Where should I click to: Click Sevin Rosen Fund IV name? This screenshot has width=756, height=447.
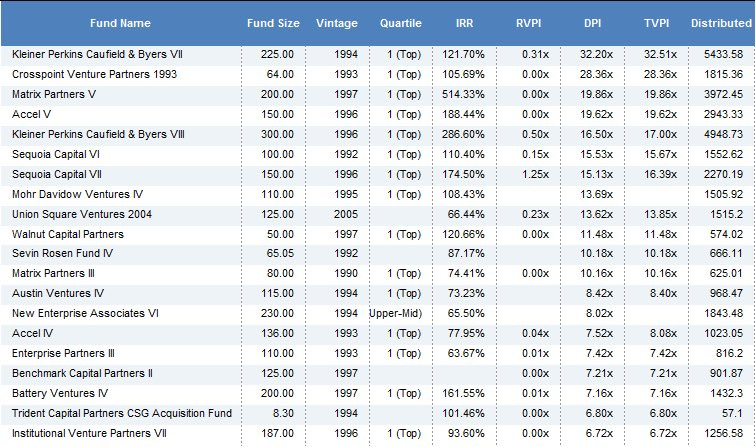point(62,254)
